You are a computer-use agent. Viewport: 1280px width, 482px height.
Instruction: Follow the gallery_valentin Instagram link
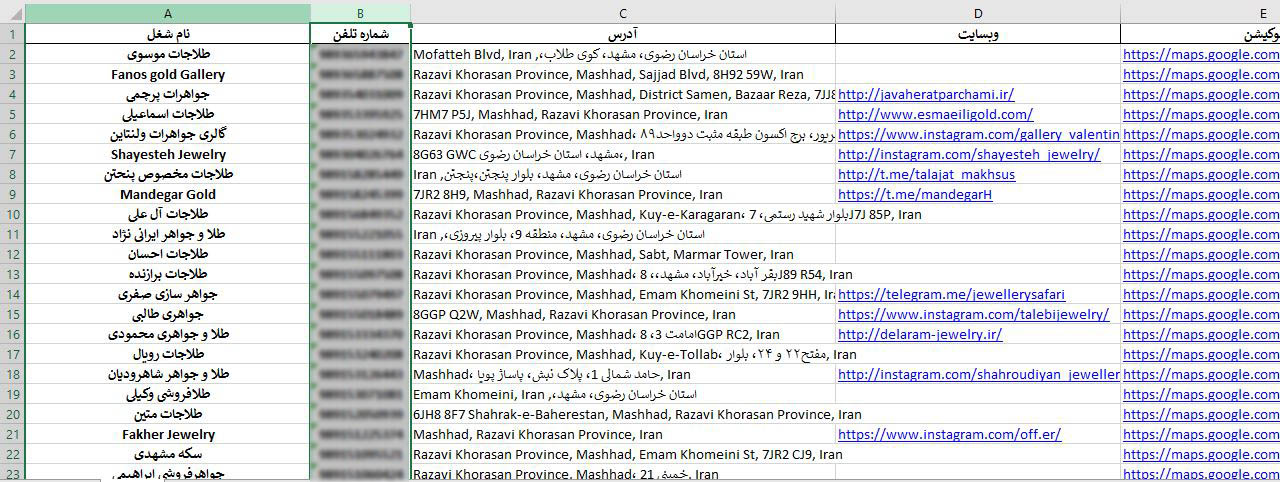pos(978,135)
